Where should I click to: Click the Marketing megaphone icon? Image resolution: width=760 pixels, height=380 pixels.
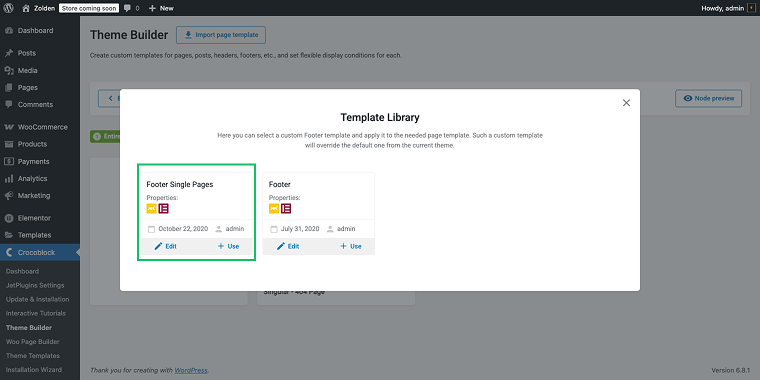(x=8, y=196)
